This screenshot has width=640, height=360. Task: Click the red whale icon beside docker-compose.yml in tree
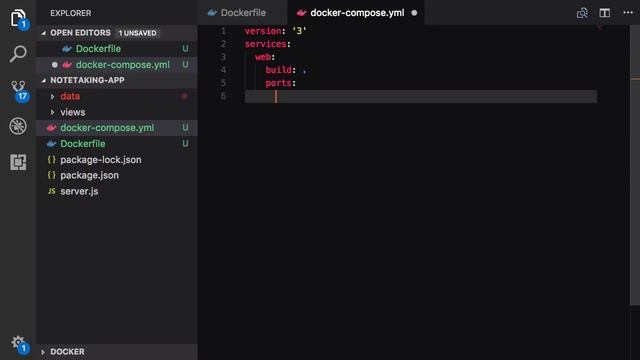(x=51, y=128)
